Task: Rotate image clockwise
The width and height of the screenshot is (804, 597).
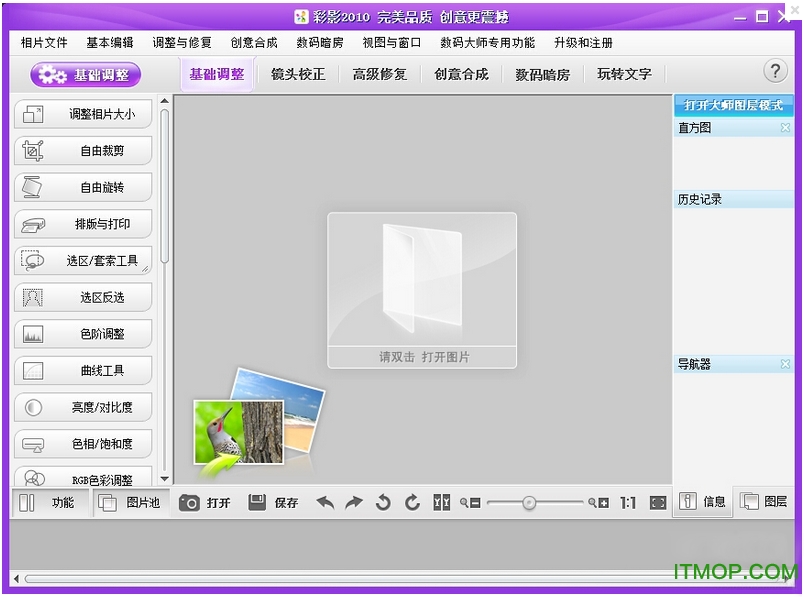Action: click(x=412, y=503)
